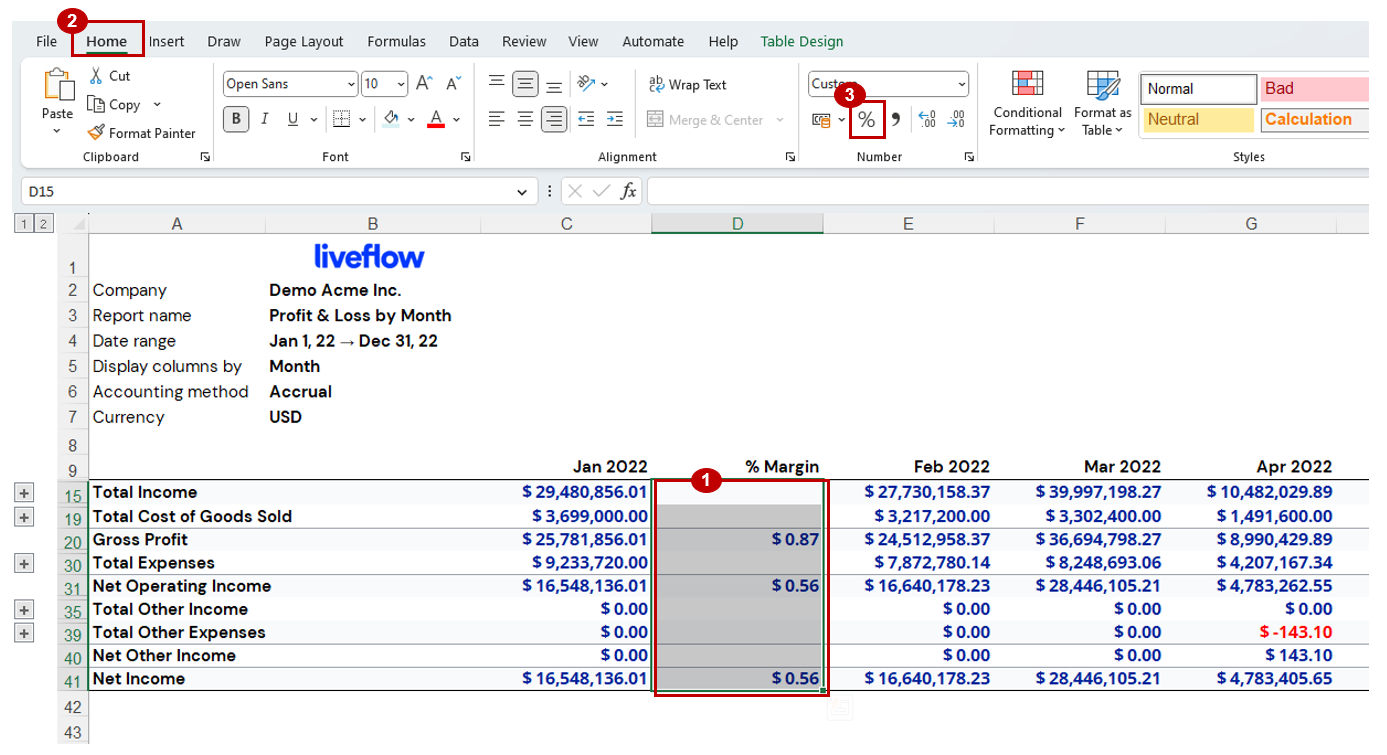Click the Format Painter brush icon
This screenshot has width=1387, height=755.
click(96, 133)
